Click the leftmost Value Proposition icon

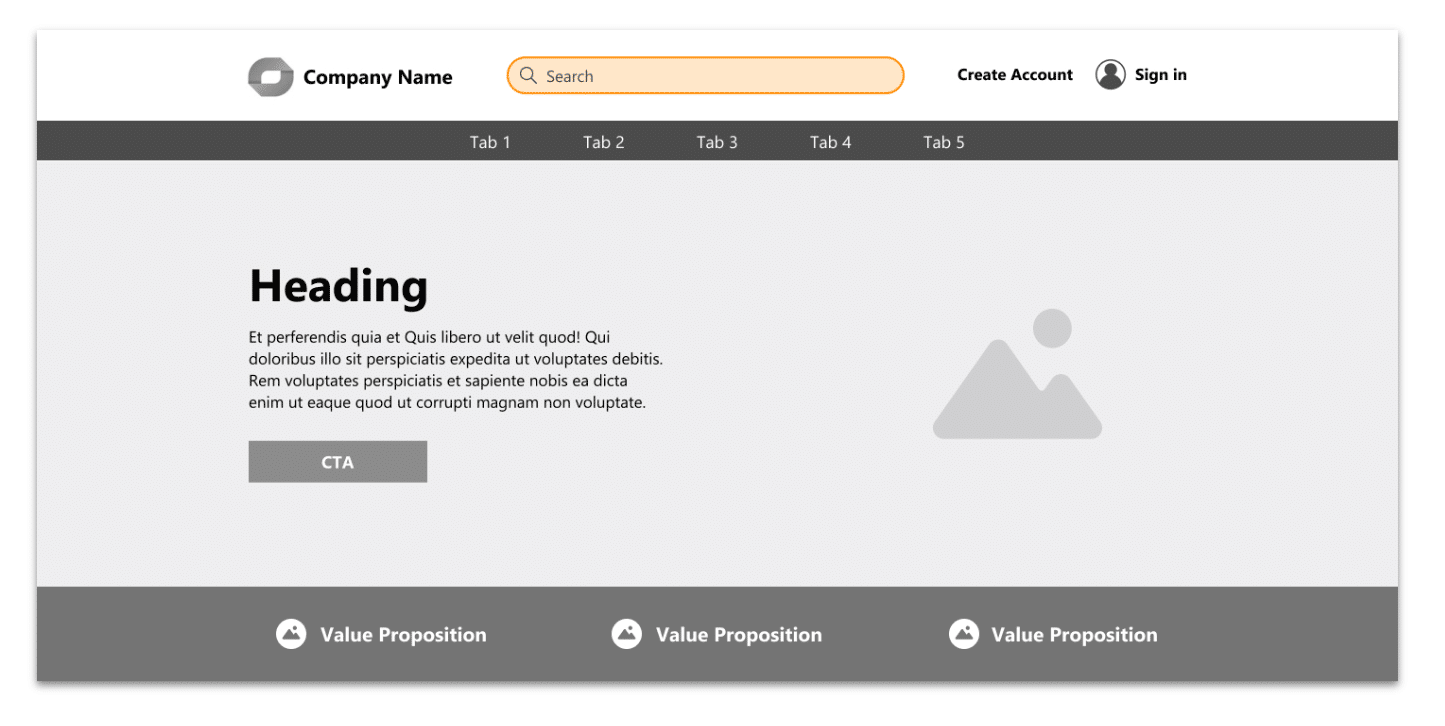point(291,634)
